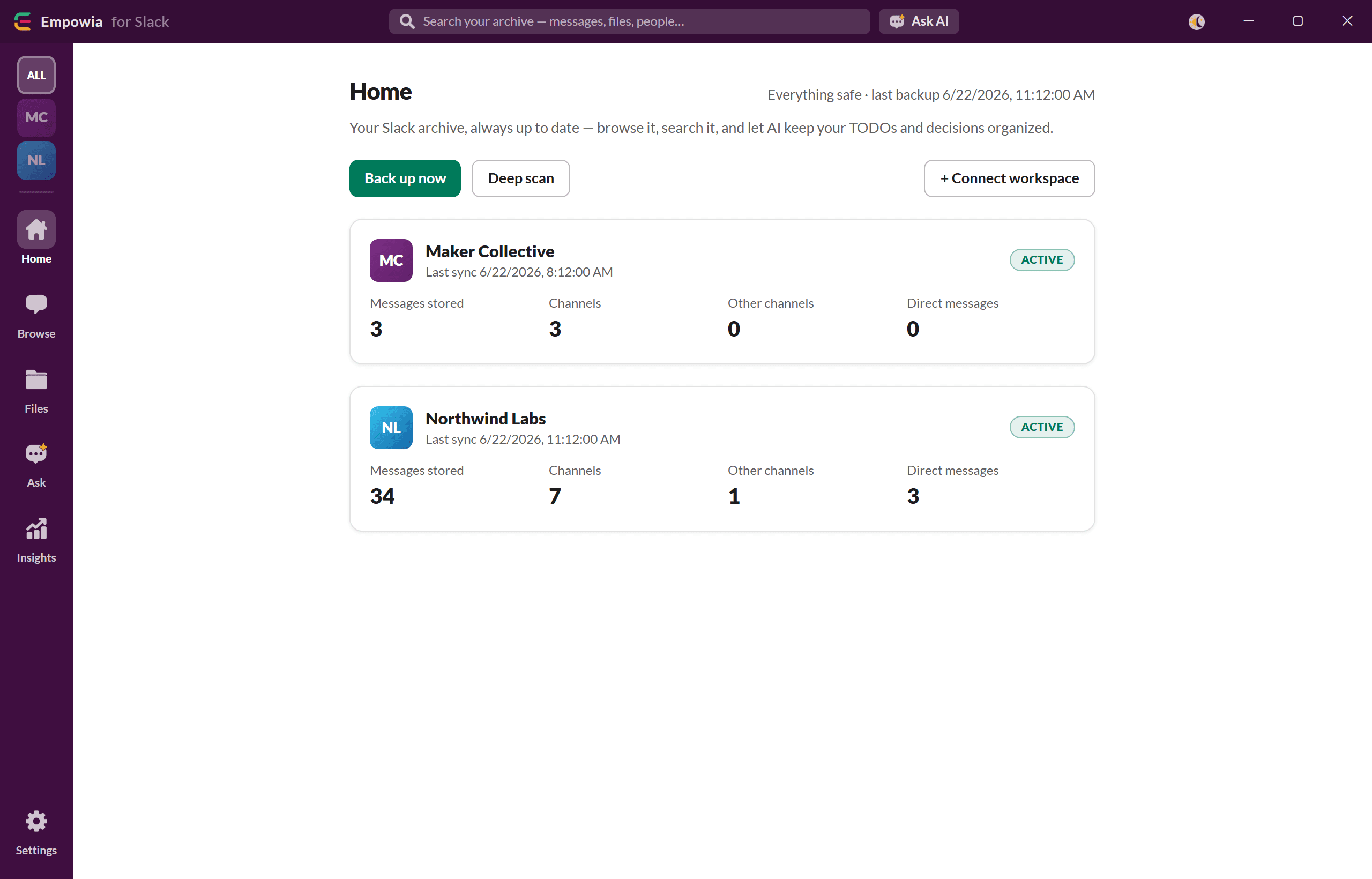Run a Deep scan
Screen dimensions: 1372x879
[520, 178]
